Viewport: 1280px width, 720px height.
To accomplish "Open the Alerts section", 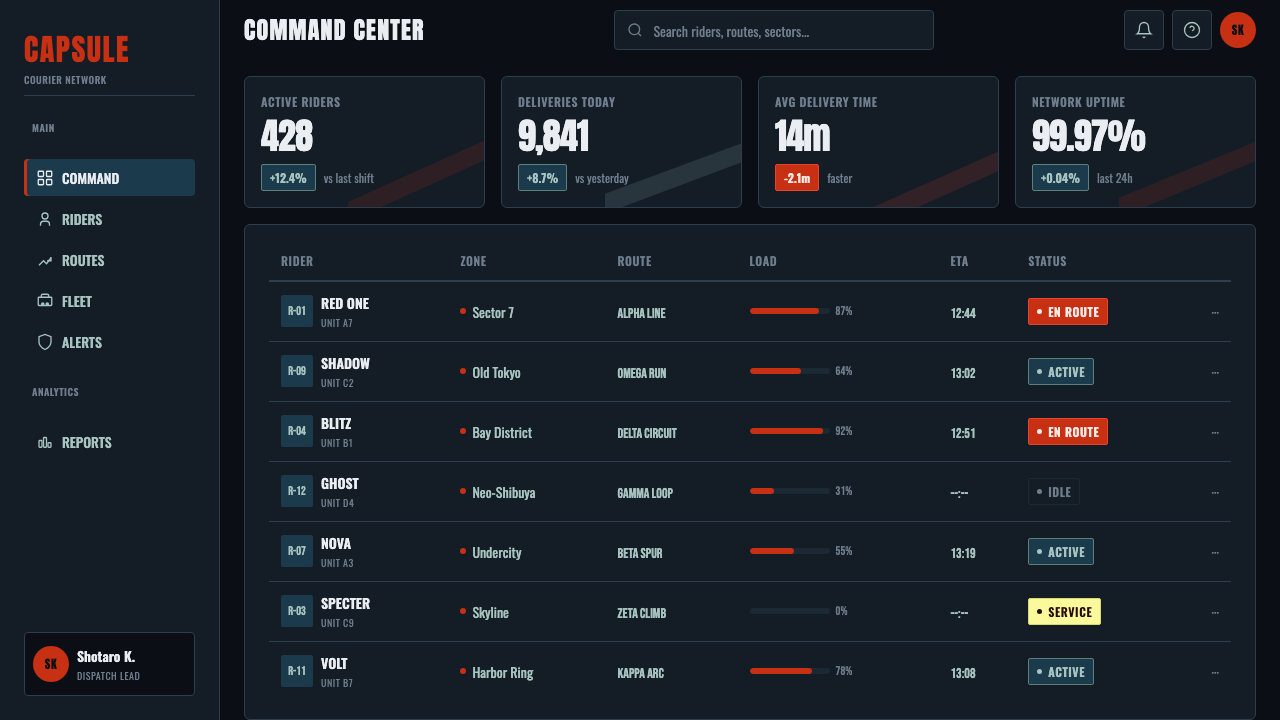I will coord(109,342).
